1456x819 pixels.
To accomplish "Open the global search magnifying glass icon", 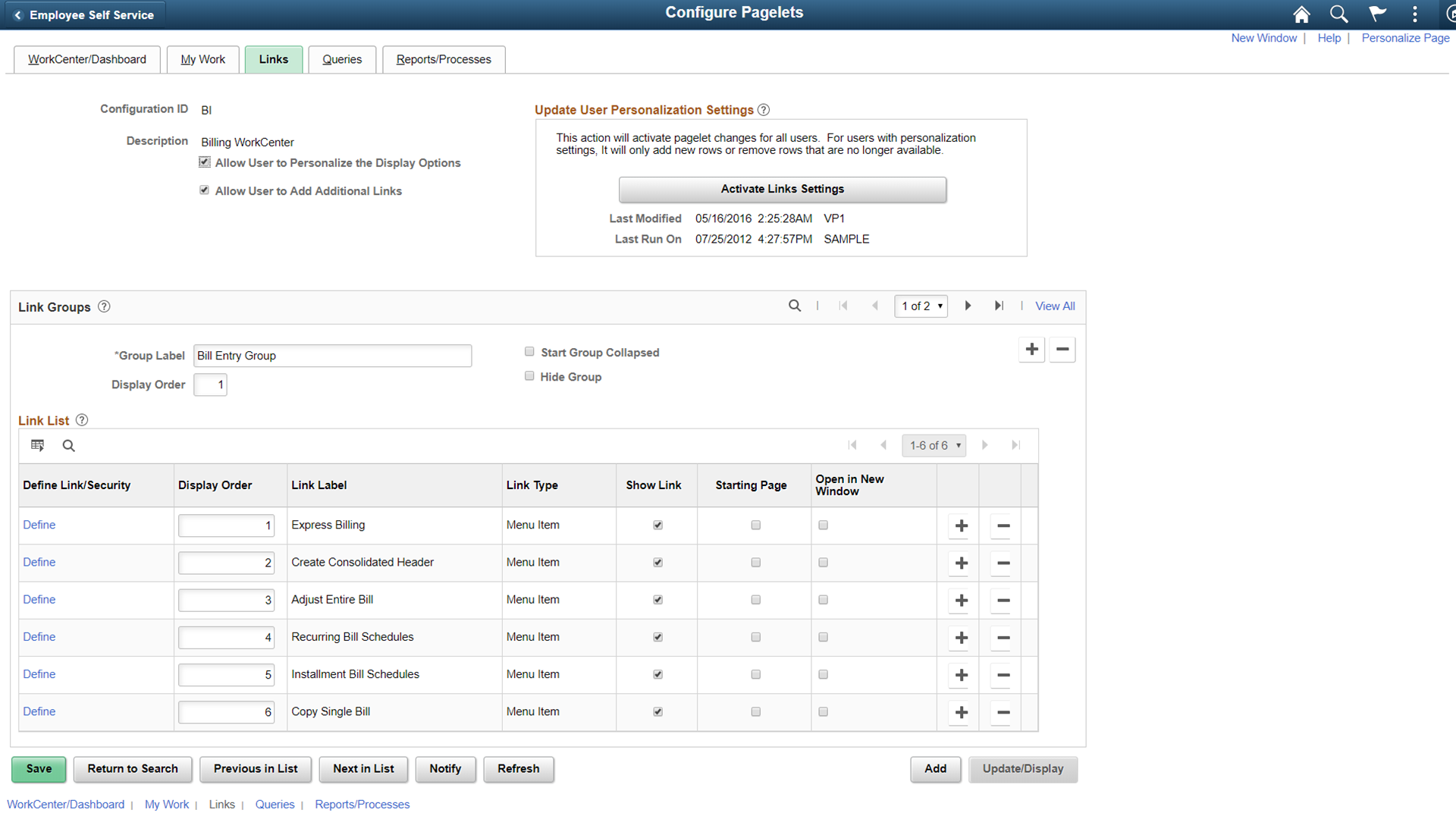I will click(x=1338, y=14).
